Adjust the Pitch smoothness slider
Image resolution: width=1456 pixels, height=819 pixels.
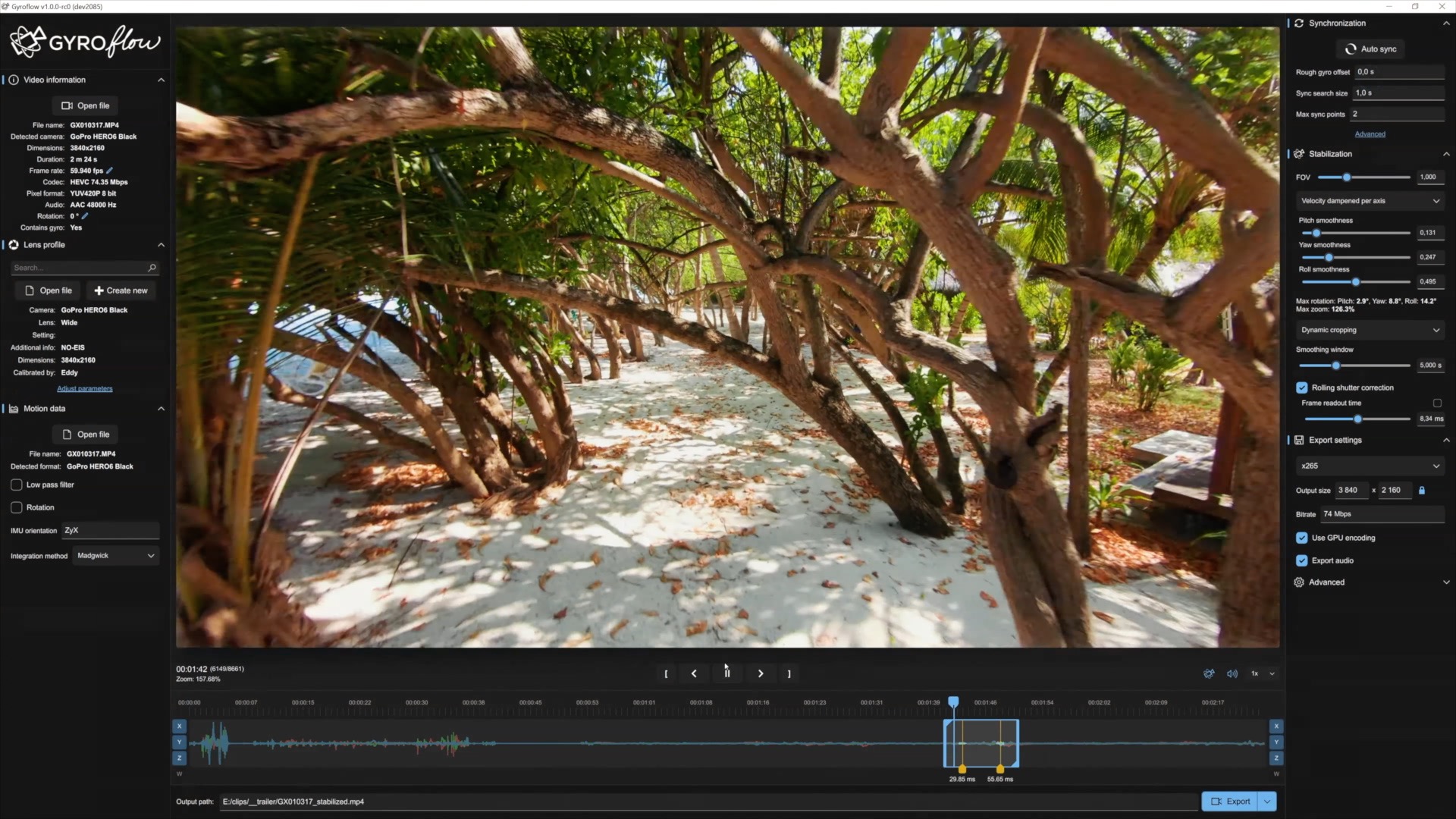pyautogui.click(x=1356, y=233)
